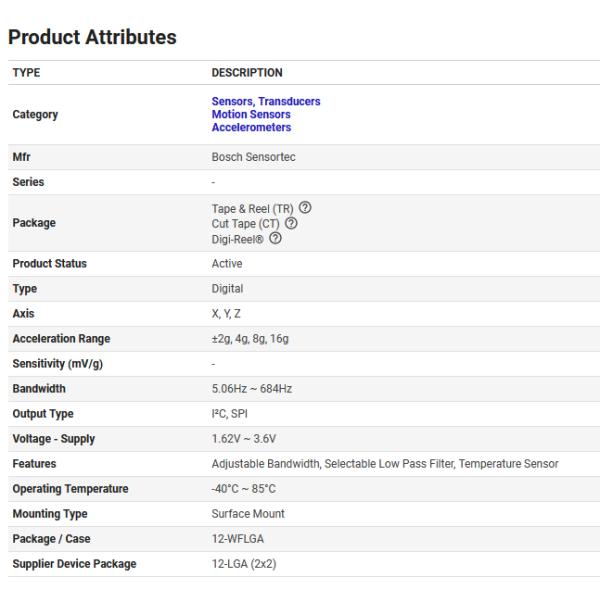This screenshot has width=600, height=600.
Task: Click the 12-LGA (2x2) supplier package value
Action: pyautogui.click(x=246, y=564)
